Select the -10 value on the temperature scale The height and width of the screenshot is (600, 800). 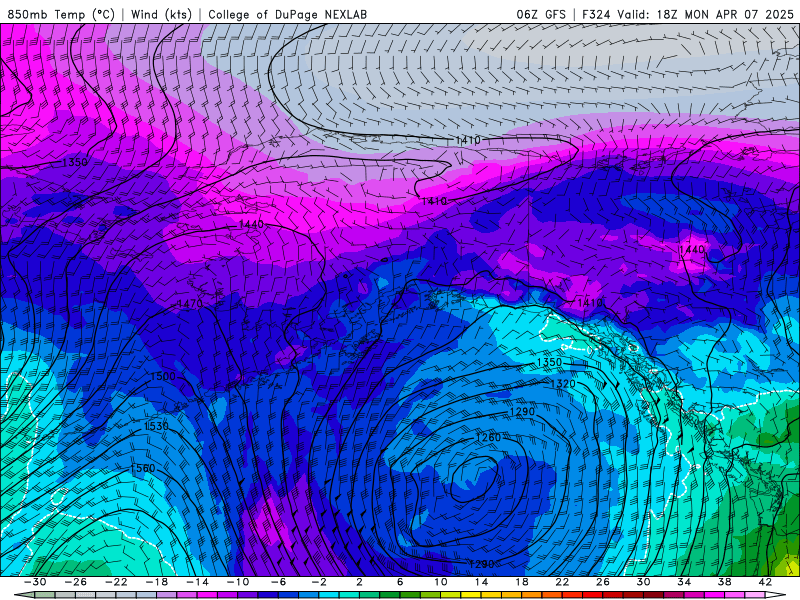(x=238, y=582)
